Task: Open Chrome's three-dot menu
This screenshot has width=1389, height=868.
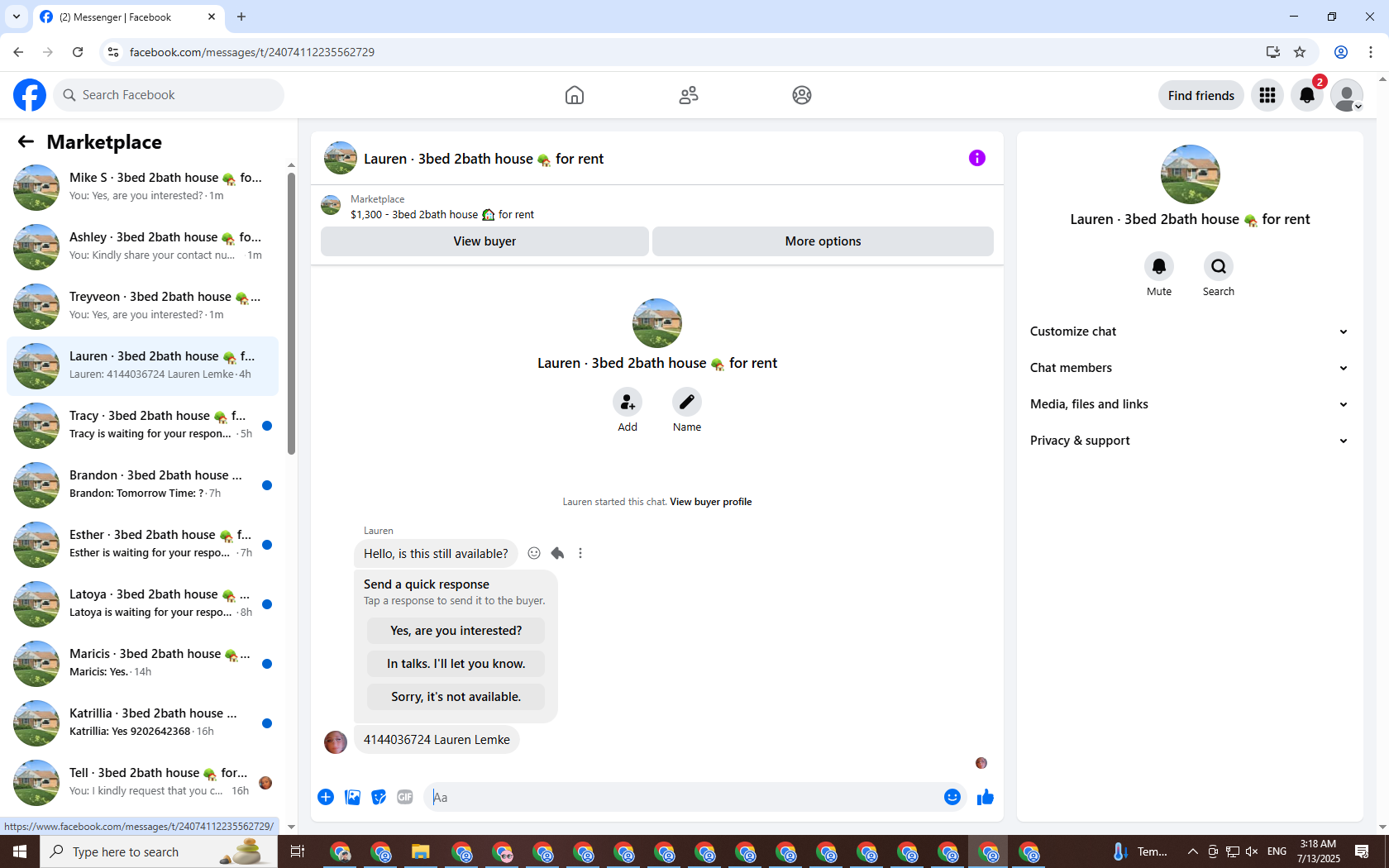Action: click(x=1371, y=52)
